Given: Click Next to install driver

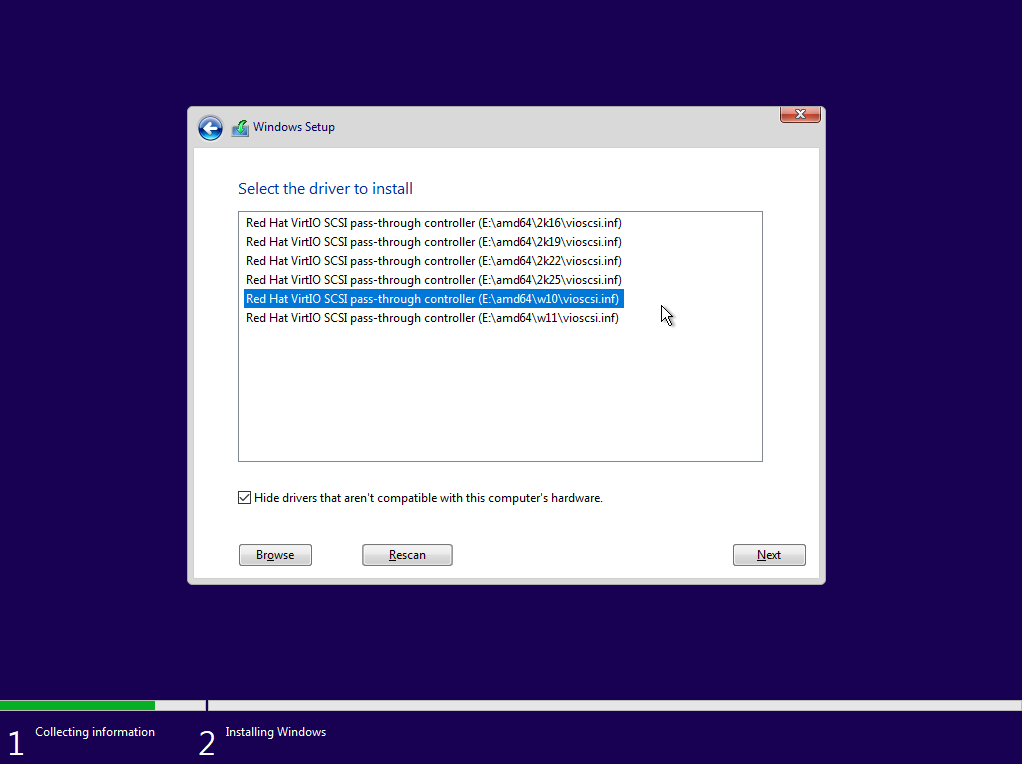Looking at the screenshot, I should pos(769,555).
